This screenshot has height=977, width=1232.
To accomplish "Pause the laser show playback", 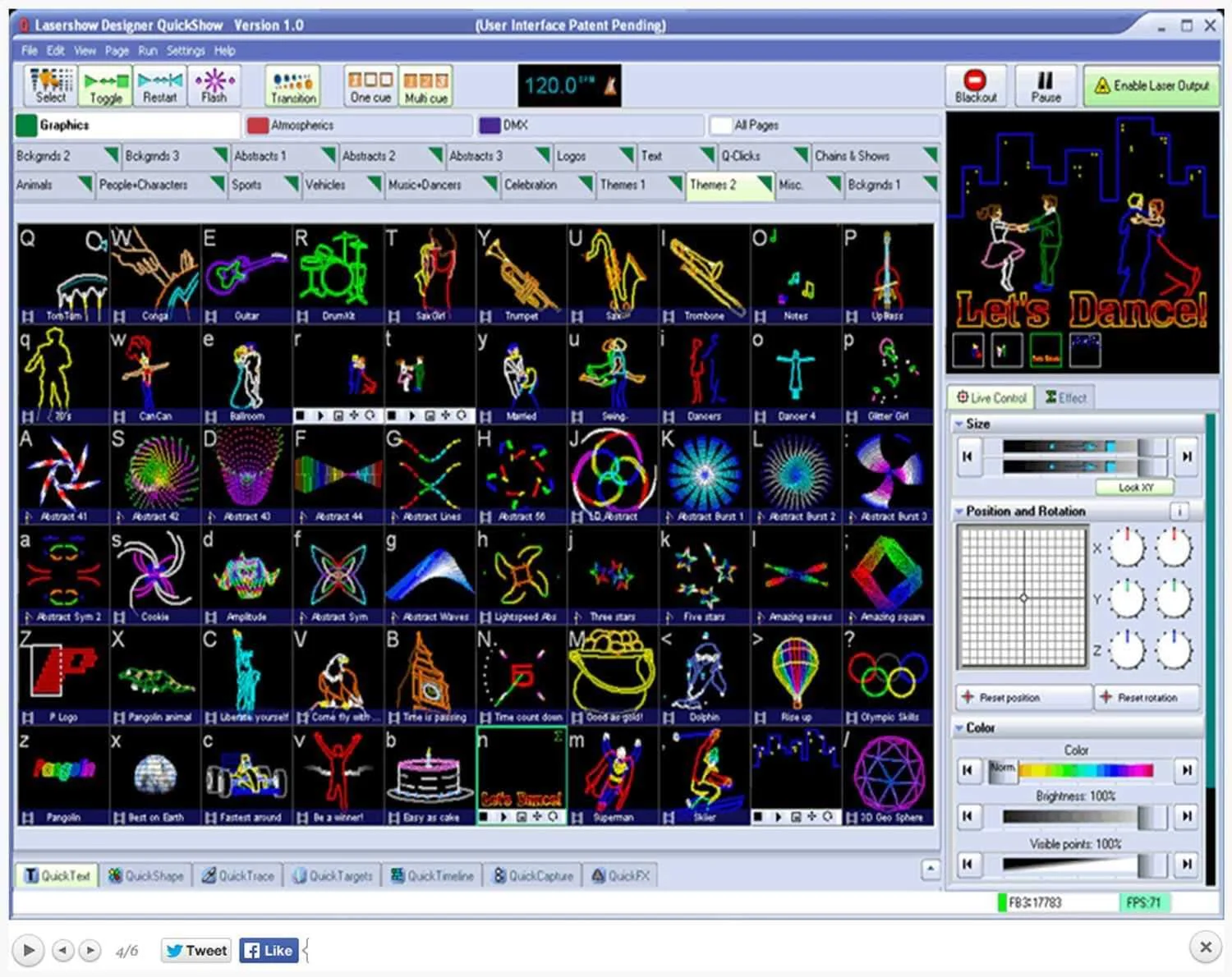I will point(1046,85).
